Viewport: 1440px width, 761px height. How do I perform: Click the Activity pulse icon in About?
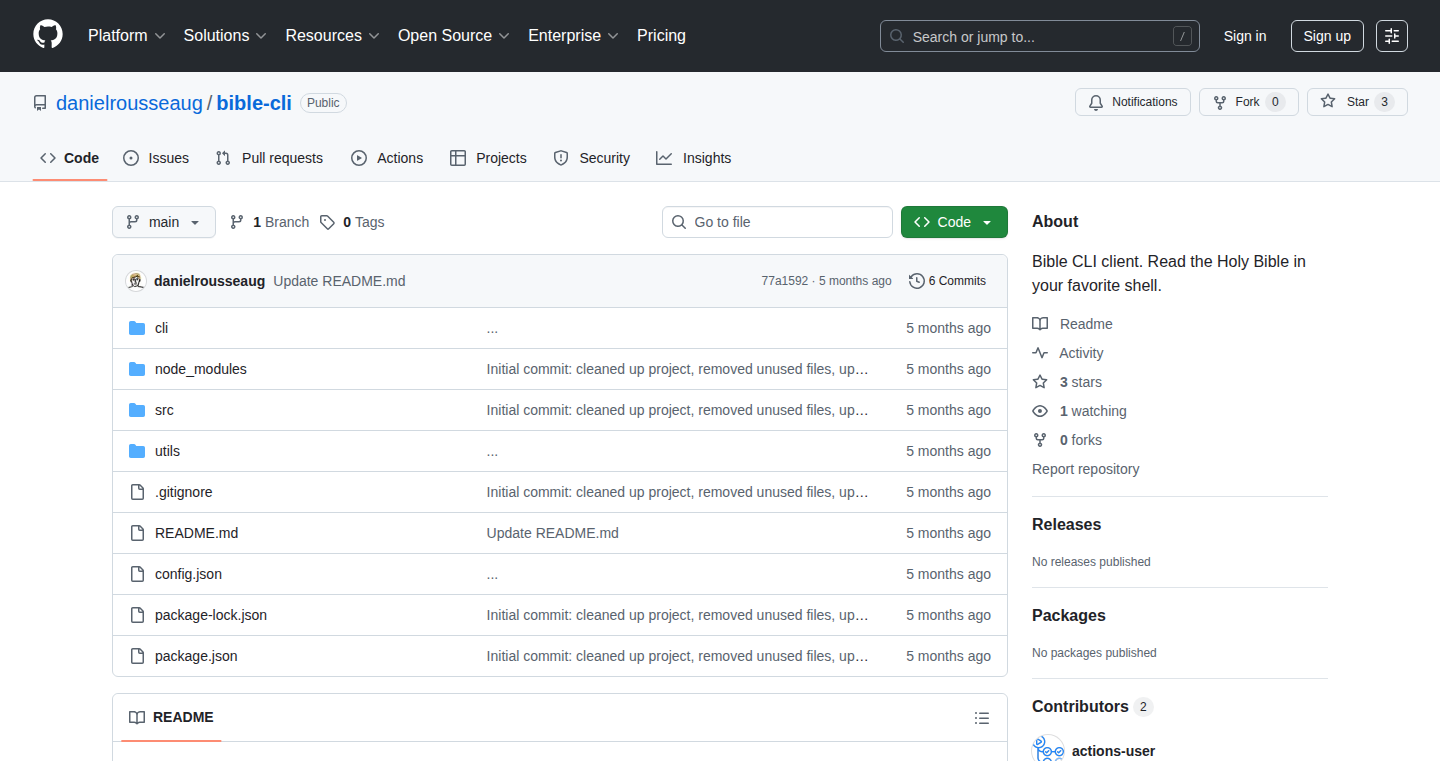click(1040, 353)
